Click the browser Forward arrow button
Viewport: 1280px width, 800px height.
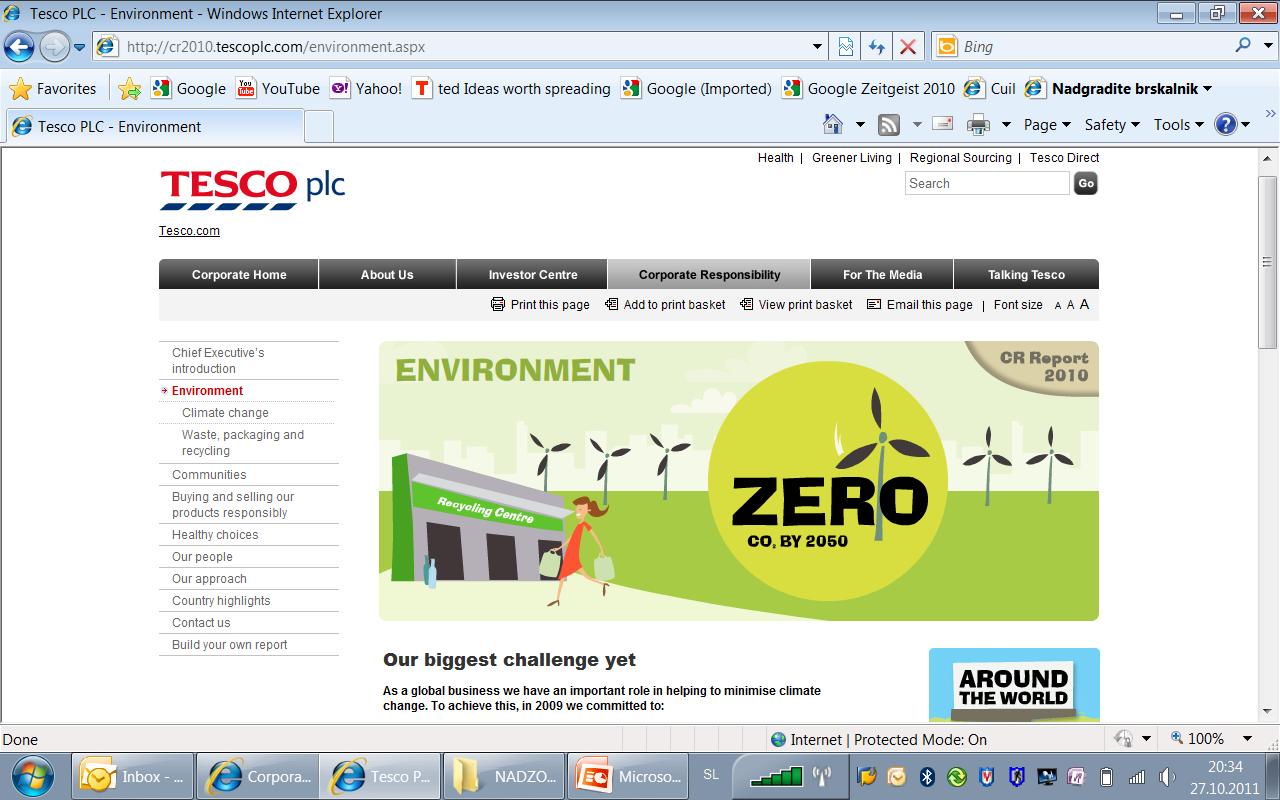53,46
